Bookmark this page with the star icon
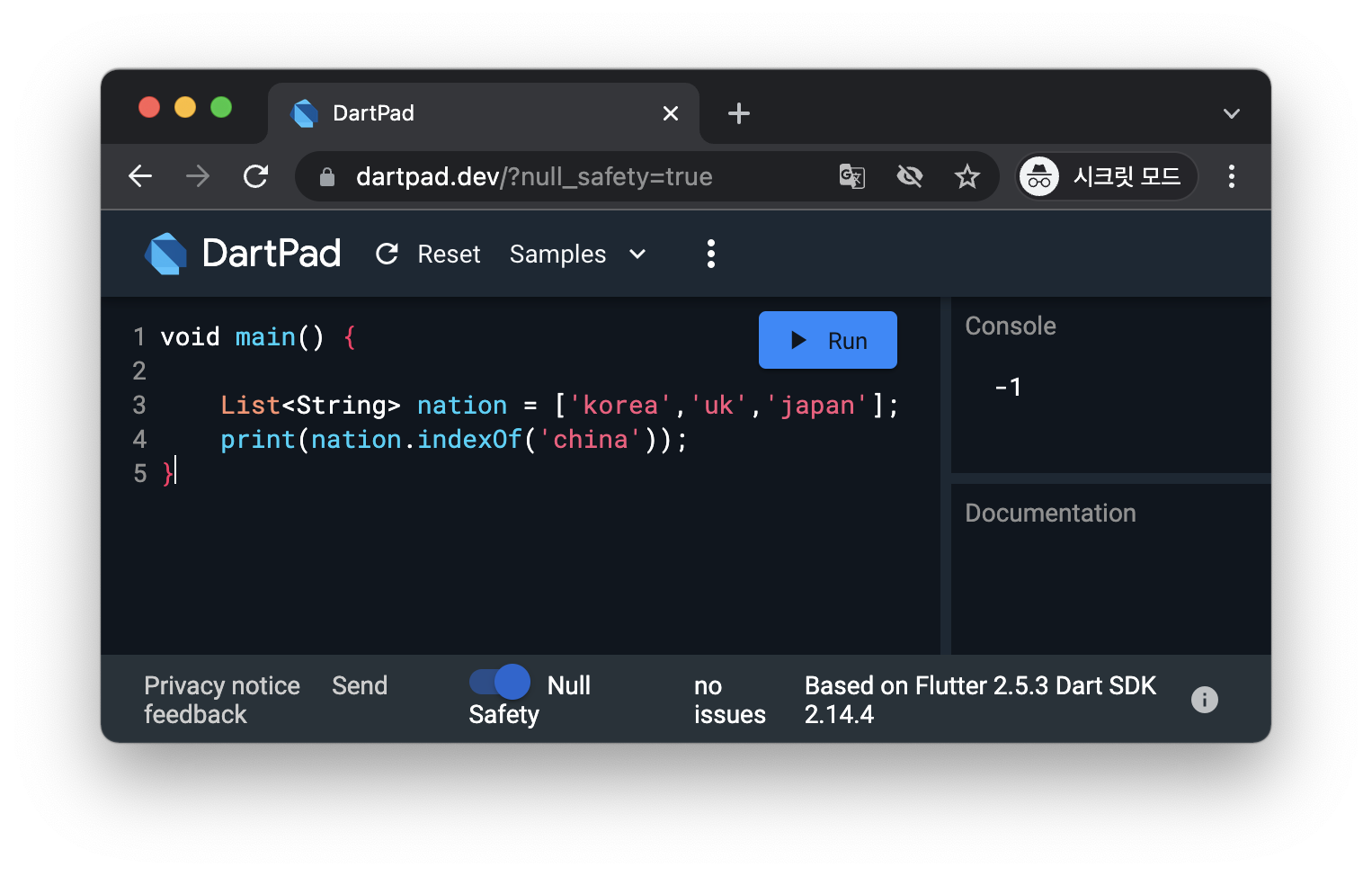 (x=967, y=176)
